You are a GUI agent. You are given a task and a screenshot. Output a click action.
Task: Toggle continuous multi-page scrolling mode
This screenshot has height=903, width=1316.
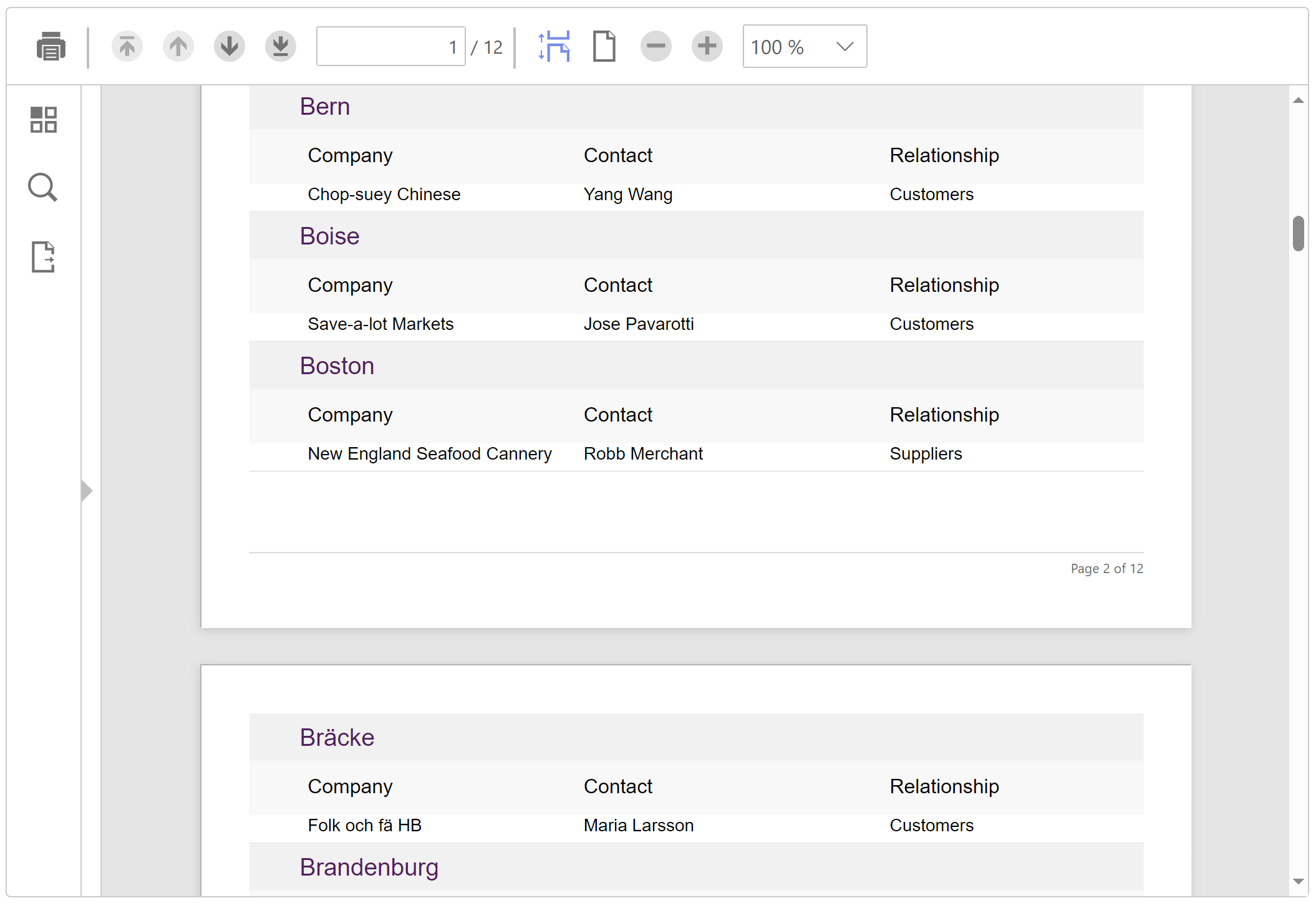pos(554,47)
